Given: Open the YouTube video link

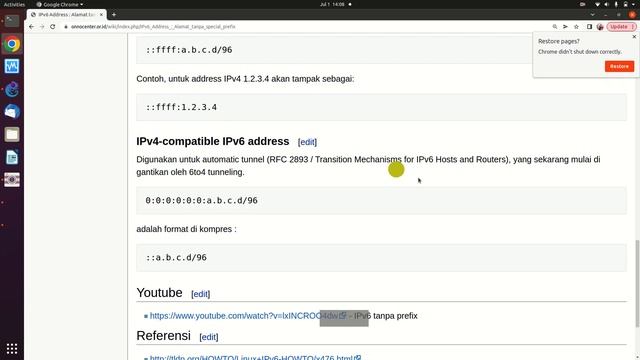Looking at the screenshot, I should click(248, 316).
